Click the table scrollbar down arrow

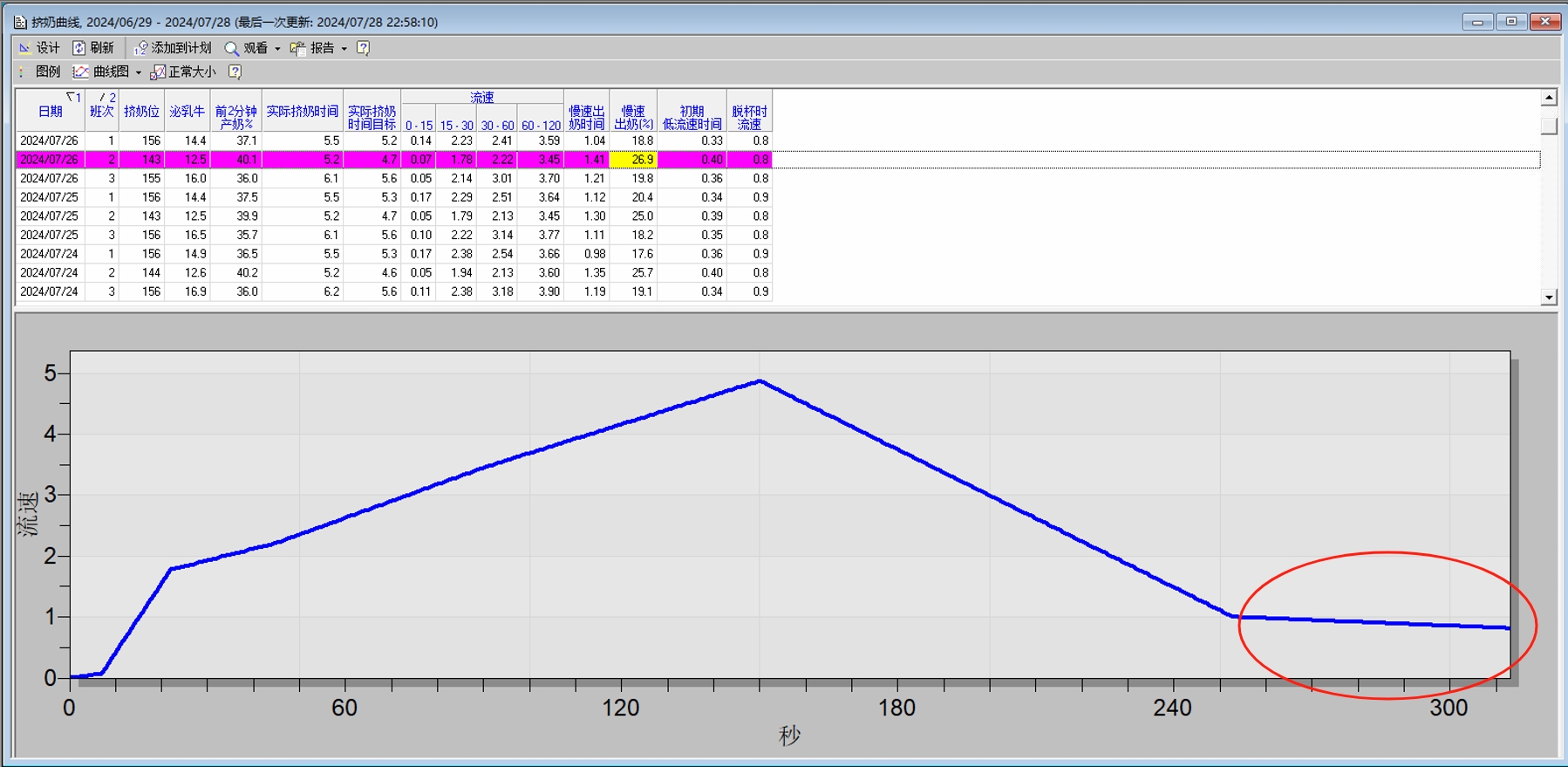click(1549, 298)
